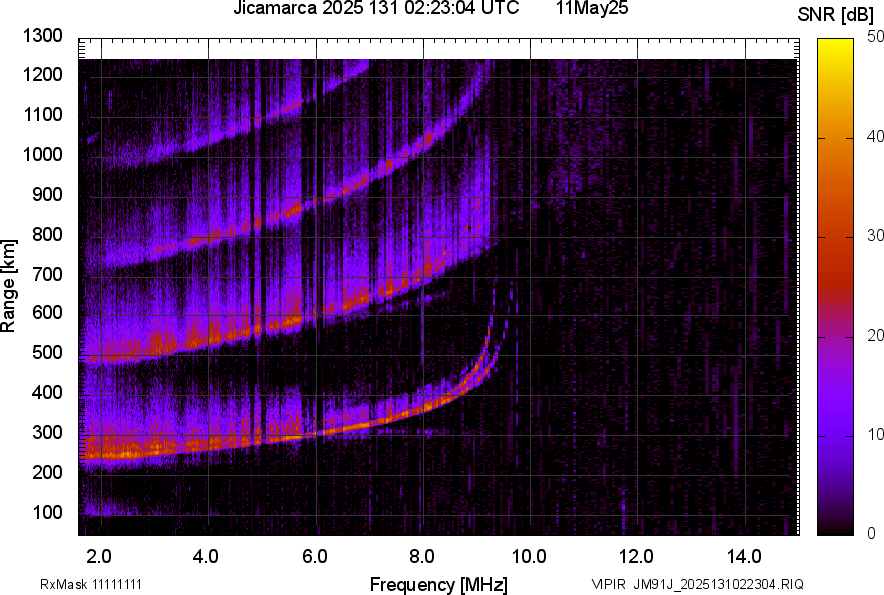Click the 300 range tick label
The width and height of the screenshot is (884, 595).
(47, 432)
